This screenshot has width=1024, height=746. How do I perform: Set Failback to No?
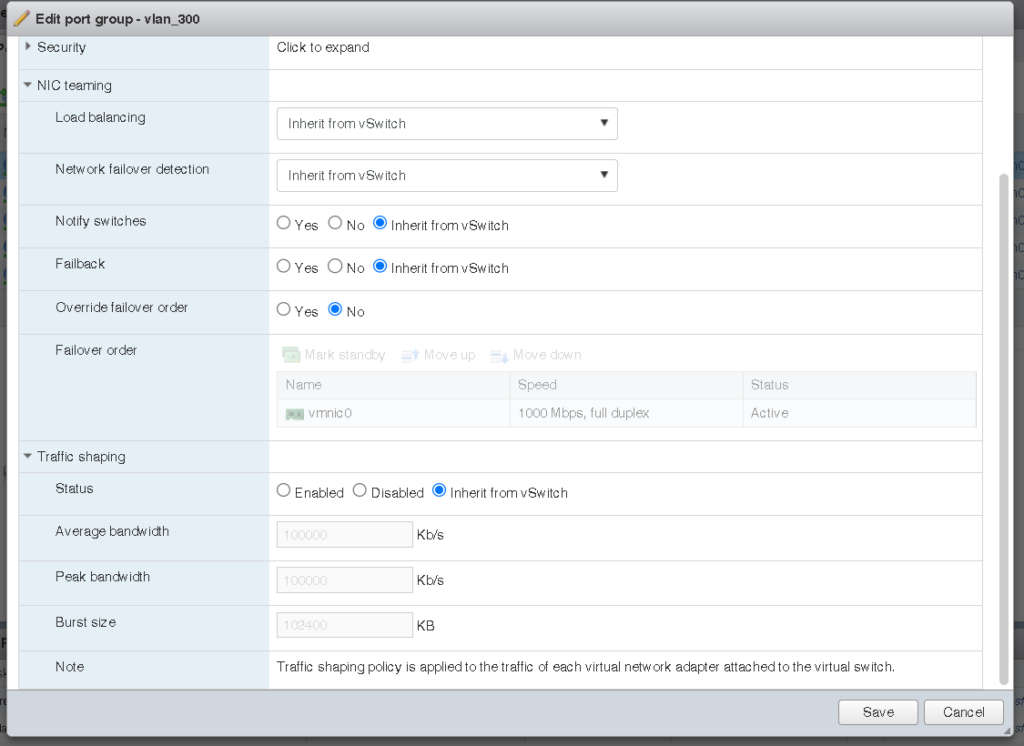335,266
